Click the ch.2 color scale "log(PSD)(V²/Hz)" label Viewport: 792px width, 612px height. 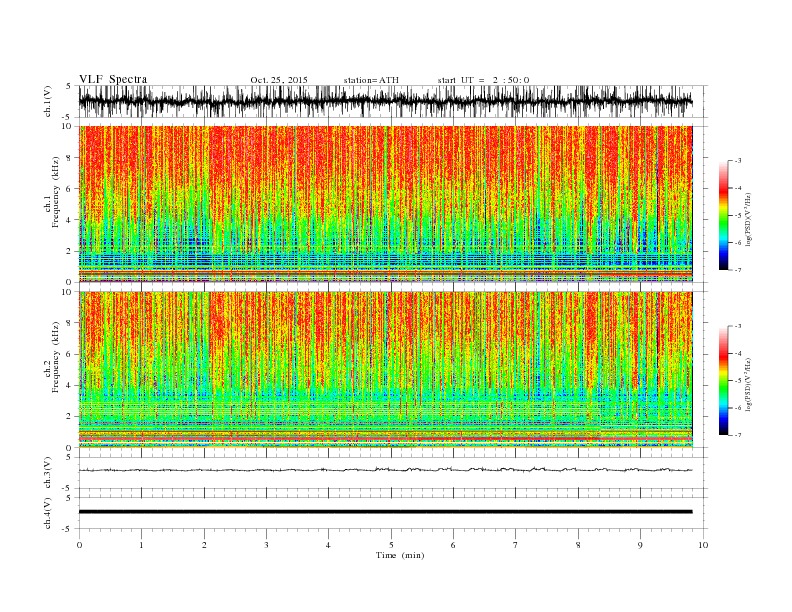tap(749, 384)
